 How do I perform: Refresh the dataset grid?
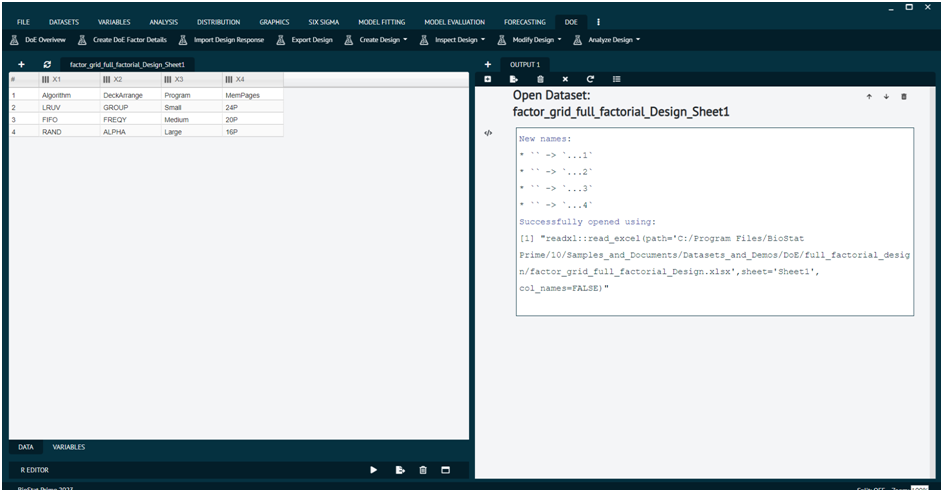point(47,64)
